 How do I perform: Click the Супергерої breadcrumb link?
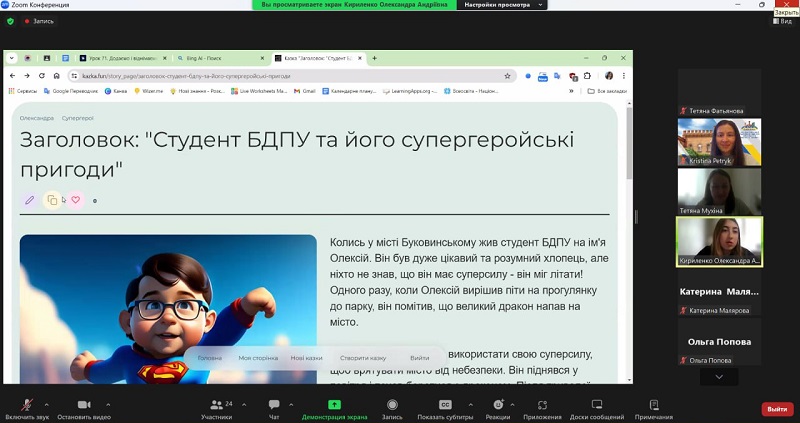[78, 118]
